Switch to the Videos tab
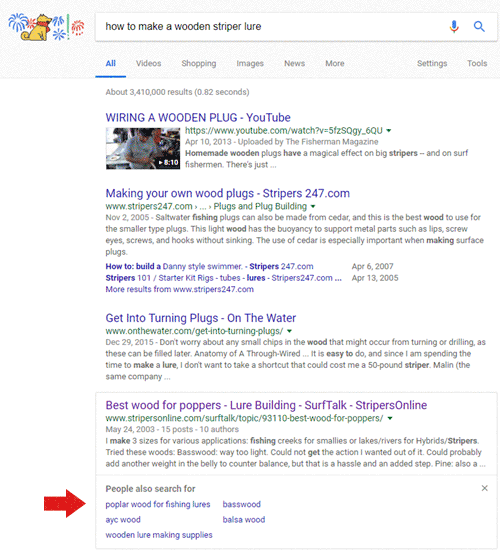Viewport: 500px width, 553px height. [x=148, y=63]
